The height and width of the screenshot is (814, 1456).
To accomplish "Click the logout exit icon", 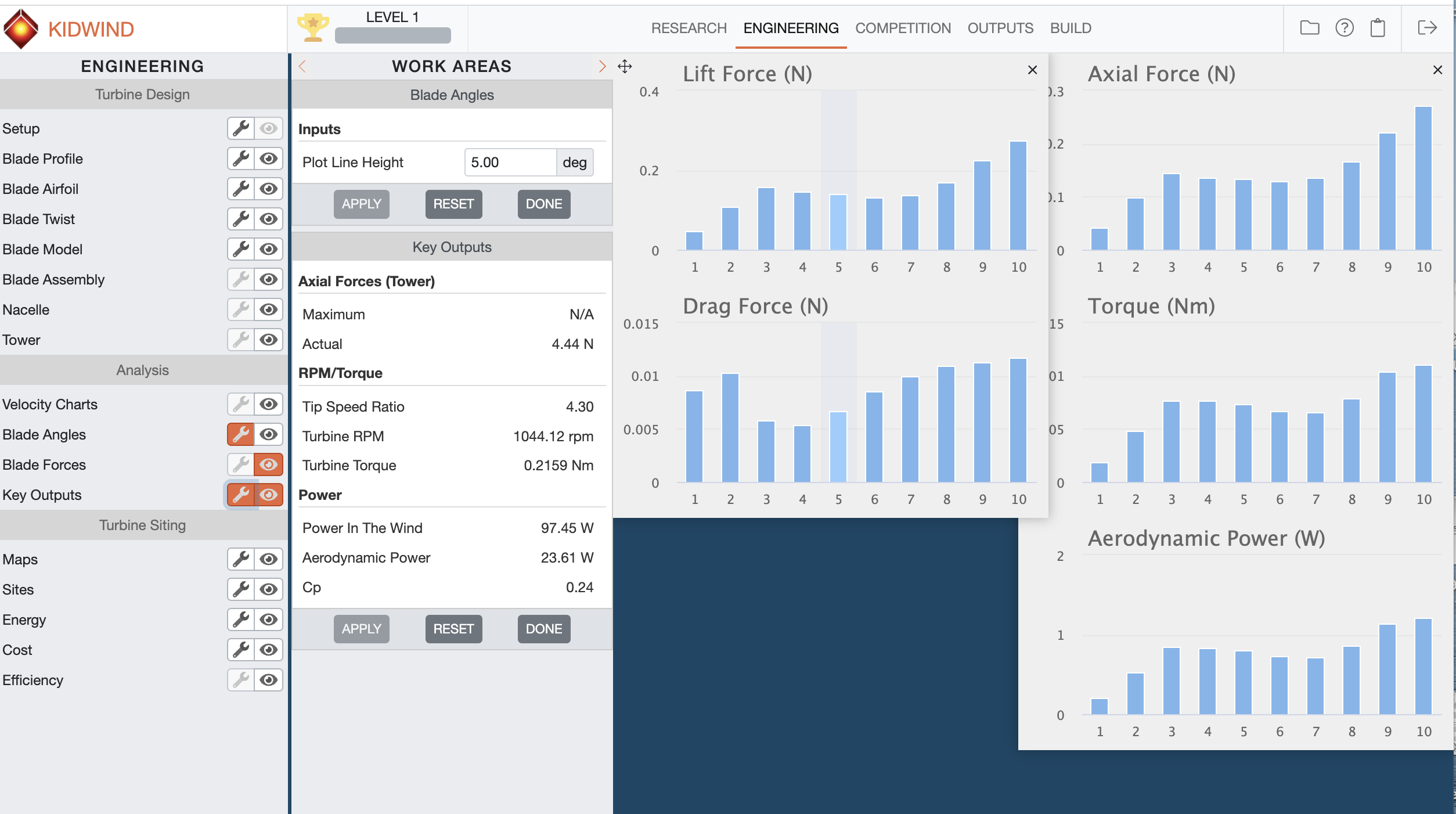I will 1427,27.
